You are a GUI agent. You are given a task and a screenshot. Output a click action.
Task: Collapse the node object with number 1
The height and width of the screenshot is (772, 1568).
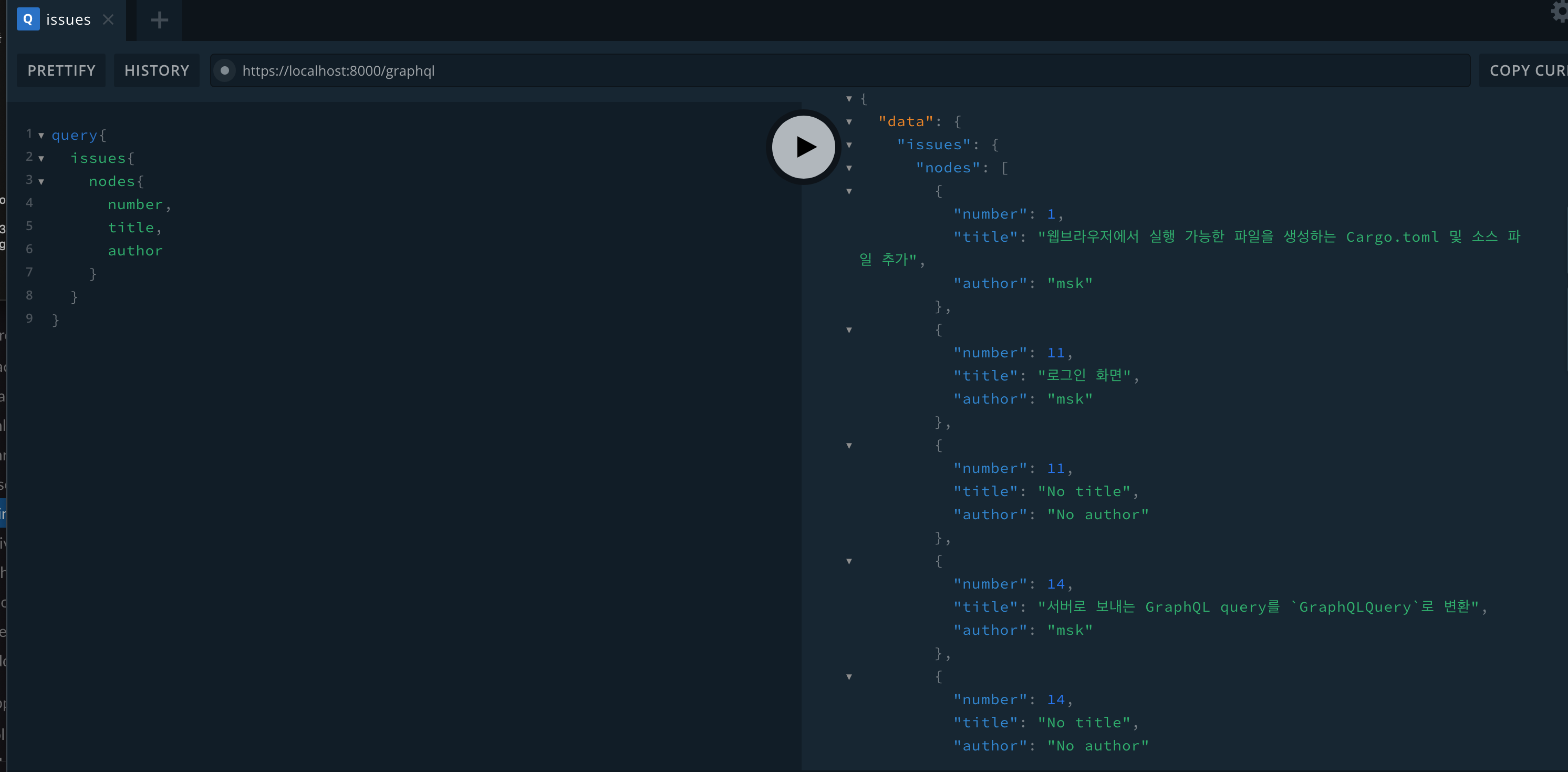click(x=849, y=191)
